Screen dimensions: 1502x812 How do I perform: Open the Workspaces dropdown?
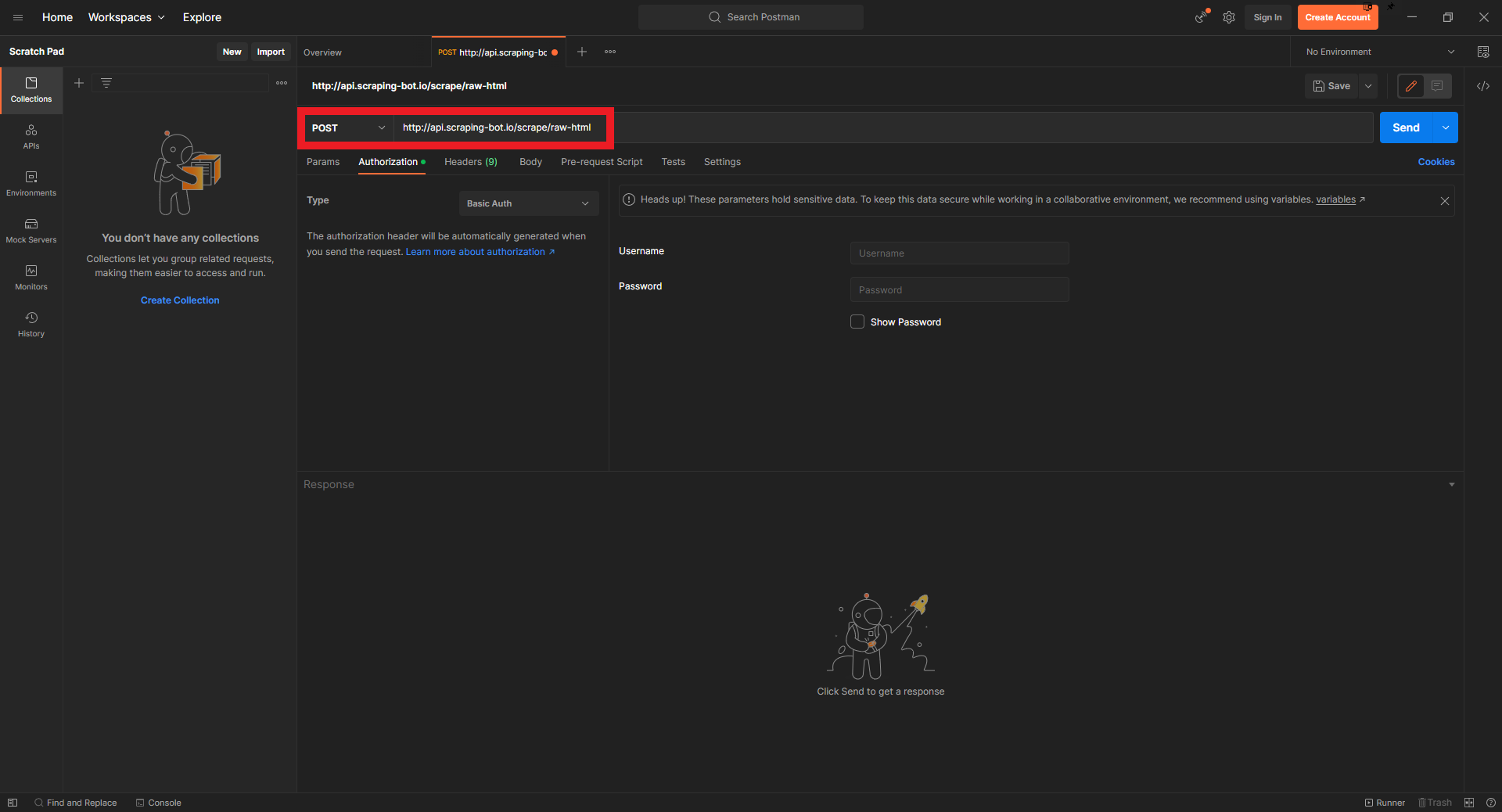tap(126, 17)
